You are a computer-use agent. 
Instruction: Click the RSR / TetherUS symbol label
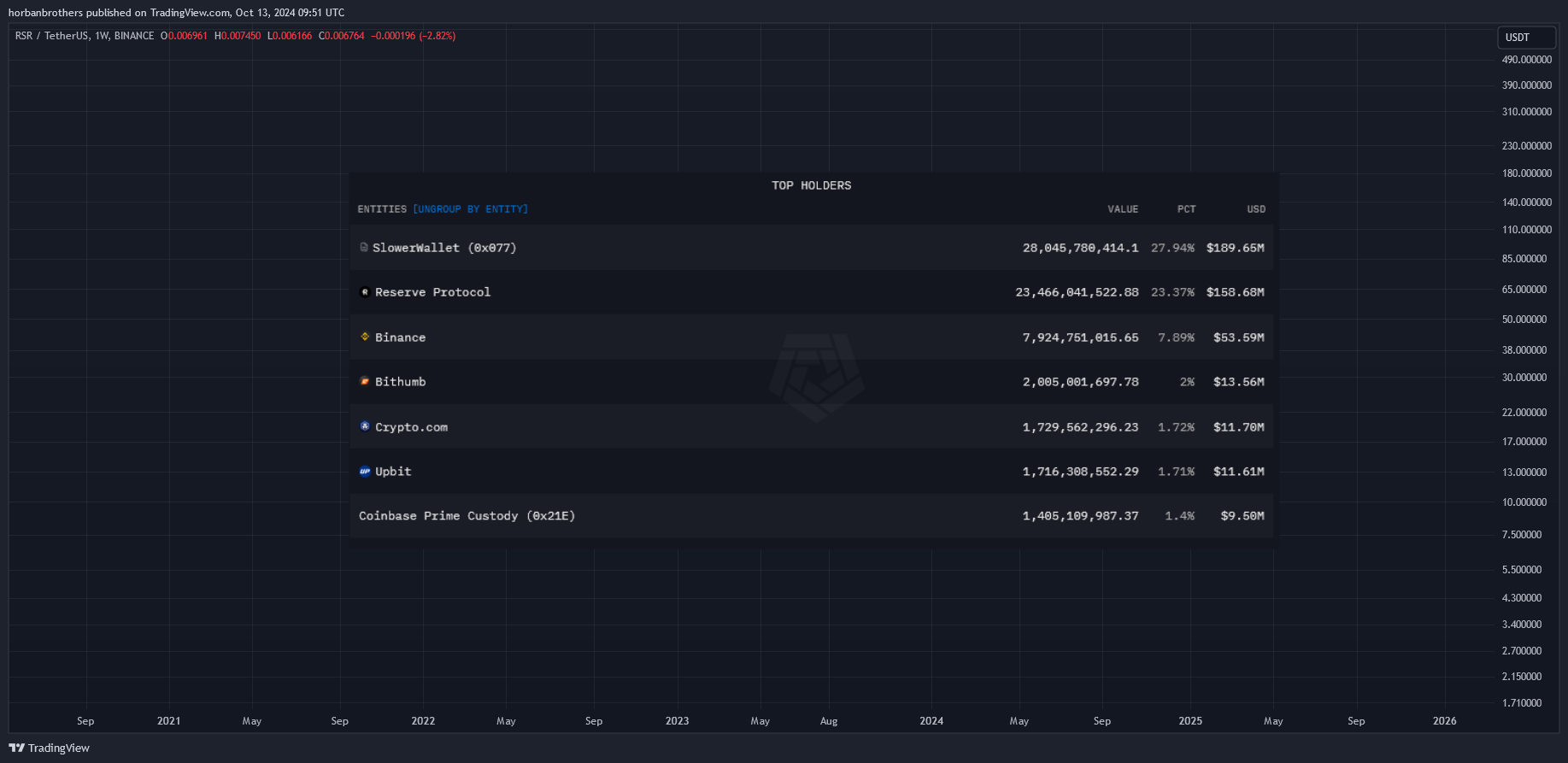(51, 36)
